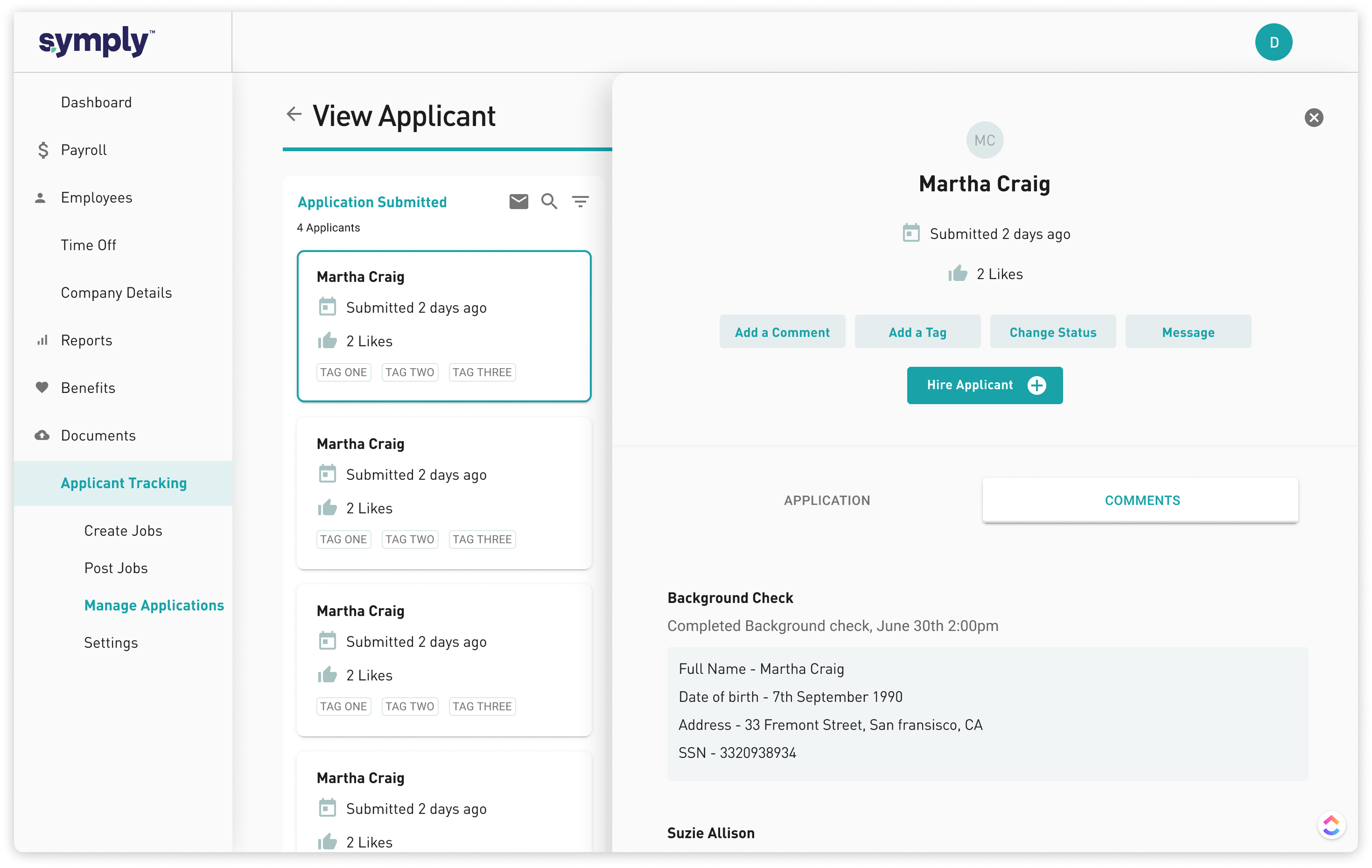Click the search magnifier icon
This screenshot has height=868, width=1372.
(549, 201)
